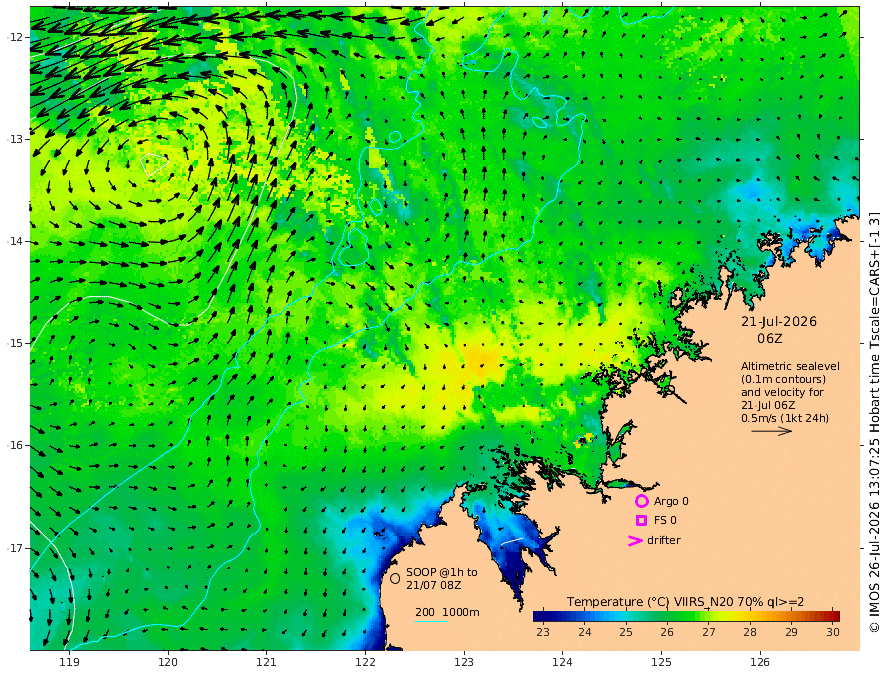Click the longitude axis label 125
Viewport: 880px width, 680px height.
[661, 662]
